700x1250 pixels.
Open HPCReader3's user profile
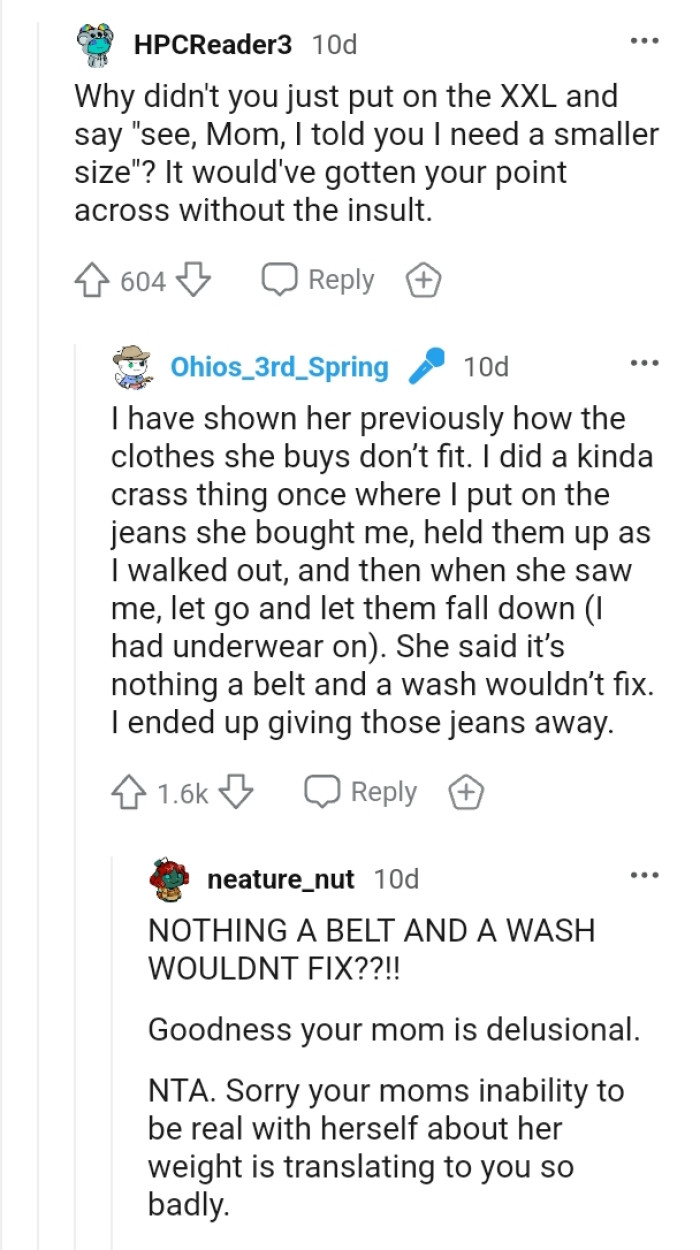(213, 45)
